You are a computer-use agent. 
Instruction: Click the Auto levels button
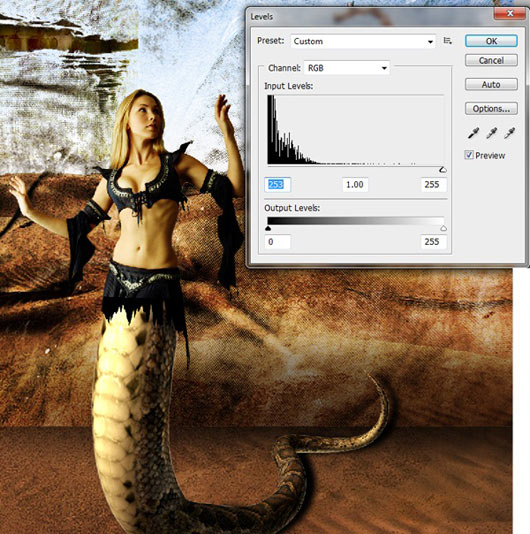point(491,84)
